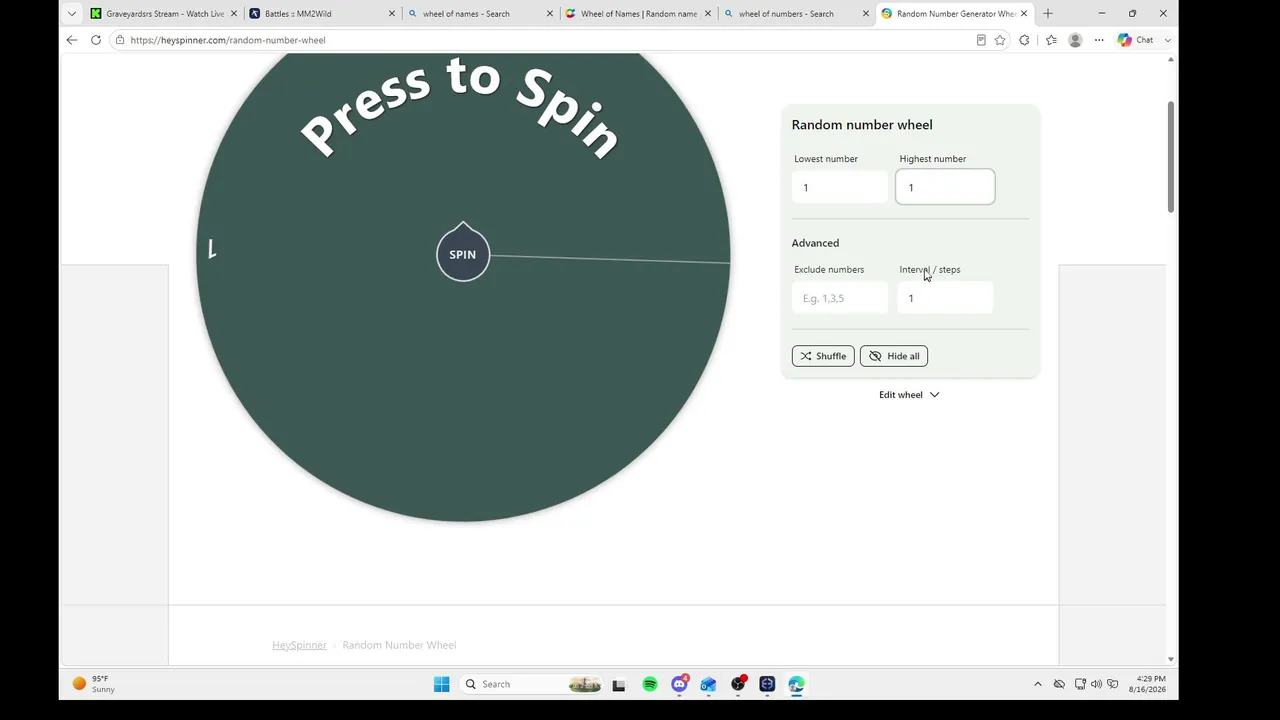Click the page vertical scrollbar thumb

pos(1171,156)
